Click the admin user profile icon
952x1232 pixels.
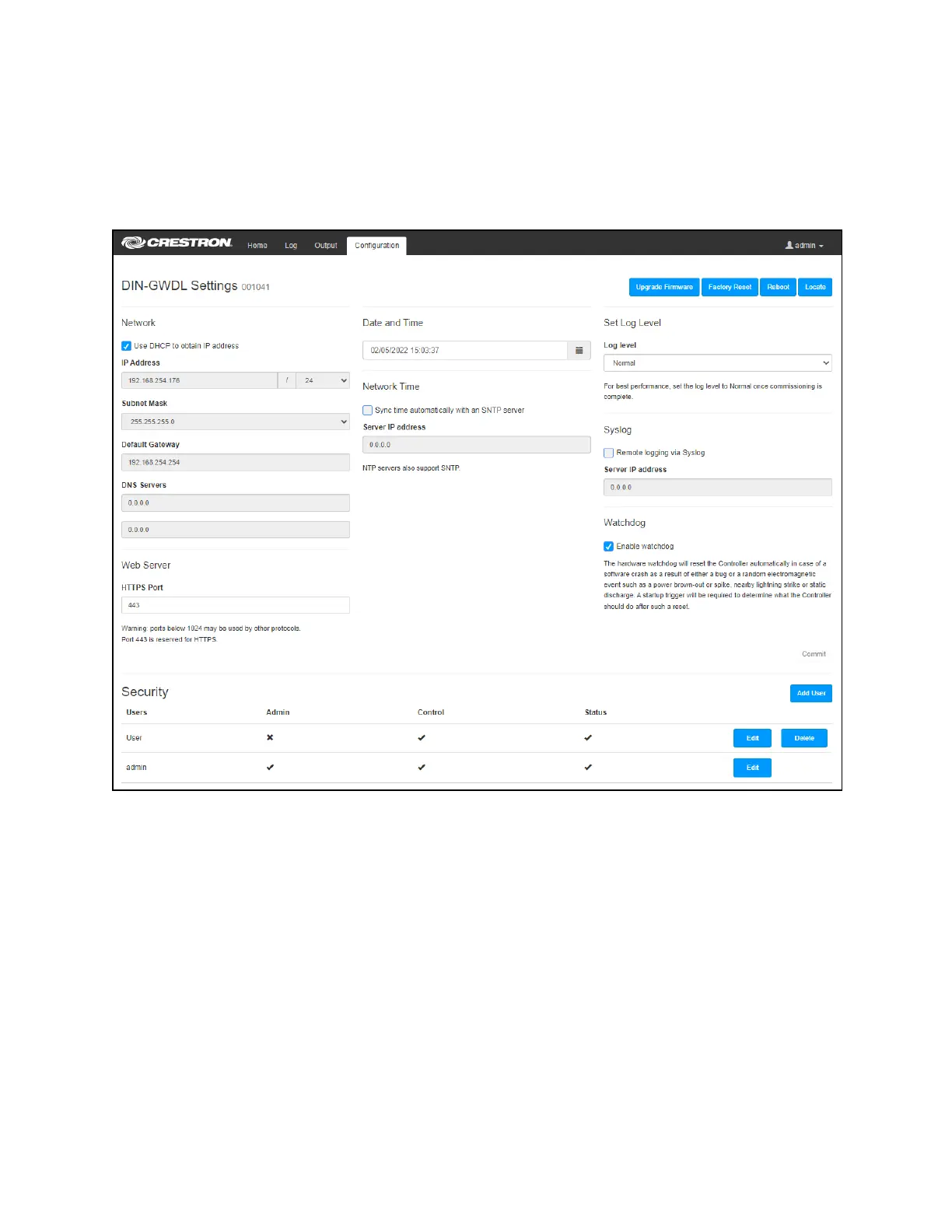(789, 245)
